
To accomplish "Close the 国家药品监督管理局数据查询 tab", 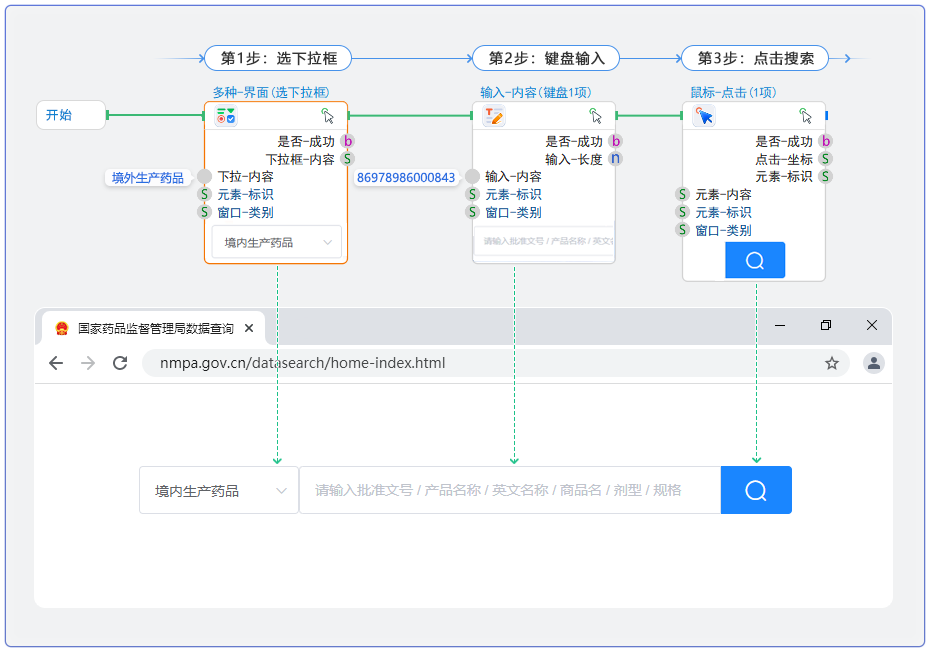I will [249, 328].
